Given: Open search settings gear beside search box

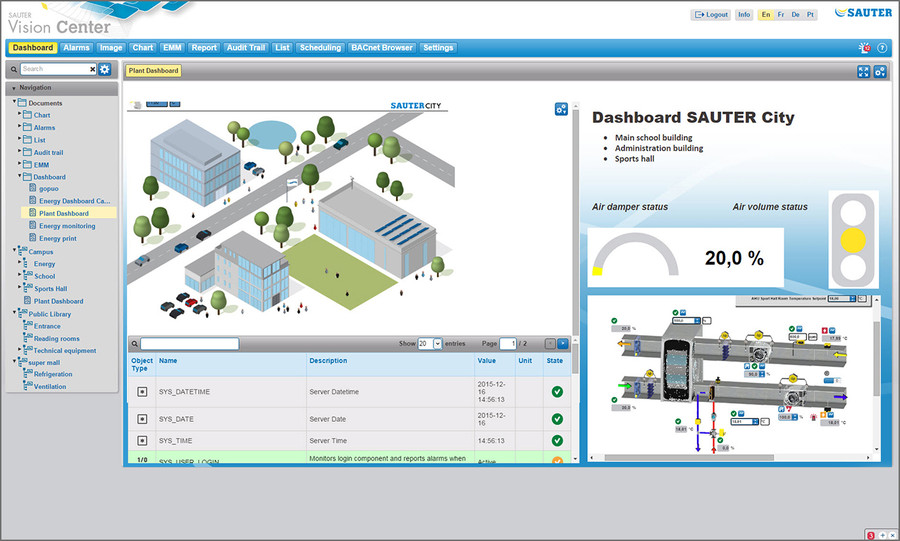Looking at the screenshot, I should [104, 69].
